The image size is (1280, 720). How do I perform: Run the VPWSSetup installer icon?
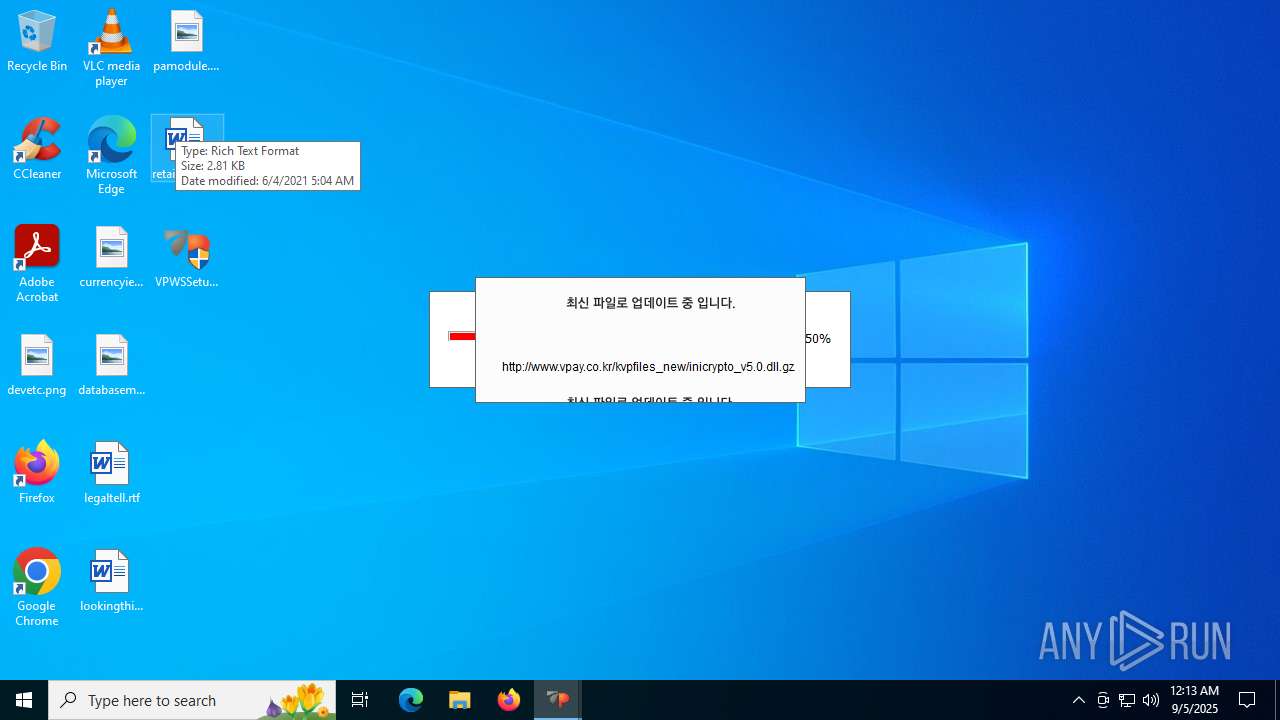(186, 257)
